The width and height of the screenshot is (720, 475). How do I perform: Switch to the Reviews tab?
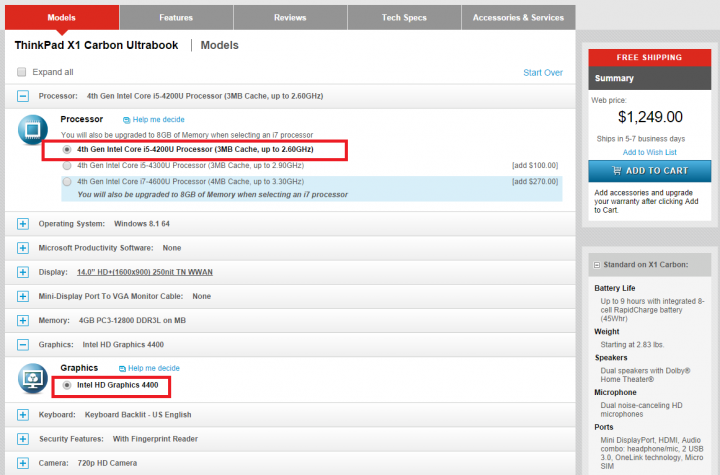(290, 17)
